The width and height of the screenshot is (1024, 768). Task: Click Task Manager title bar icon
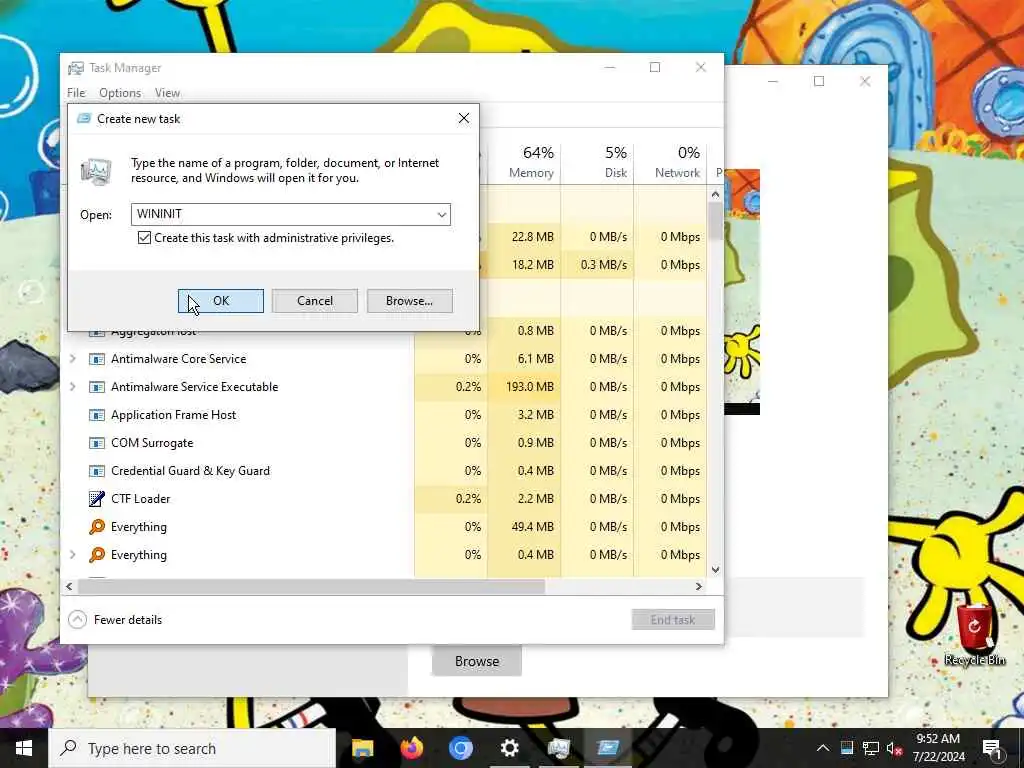pyautogui.click(x=76, y=68)
